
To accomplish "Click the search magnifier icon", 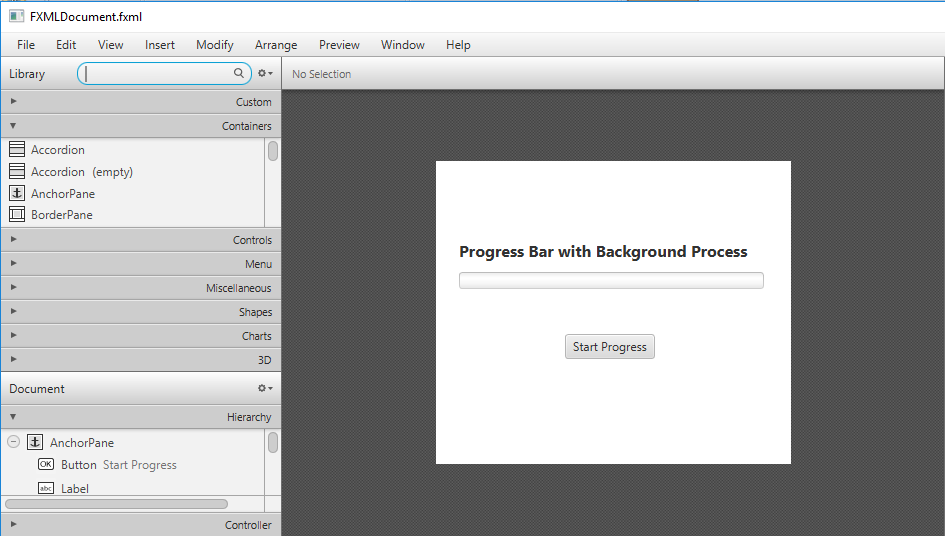I will 239,73.
